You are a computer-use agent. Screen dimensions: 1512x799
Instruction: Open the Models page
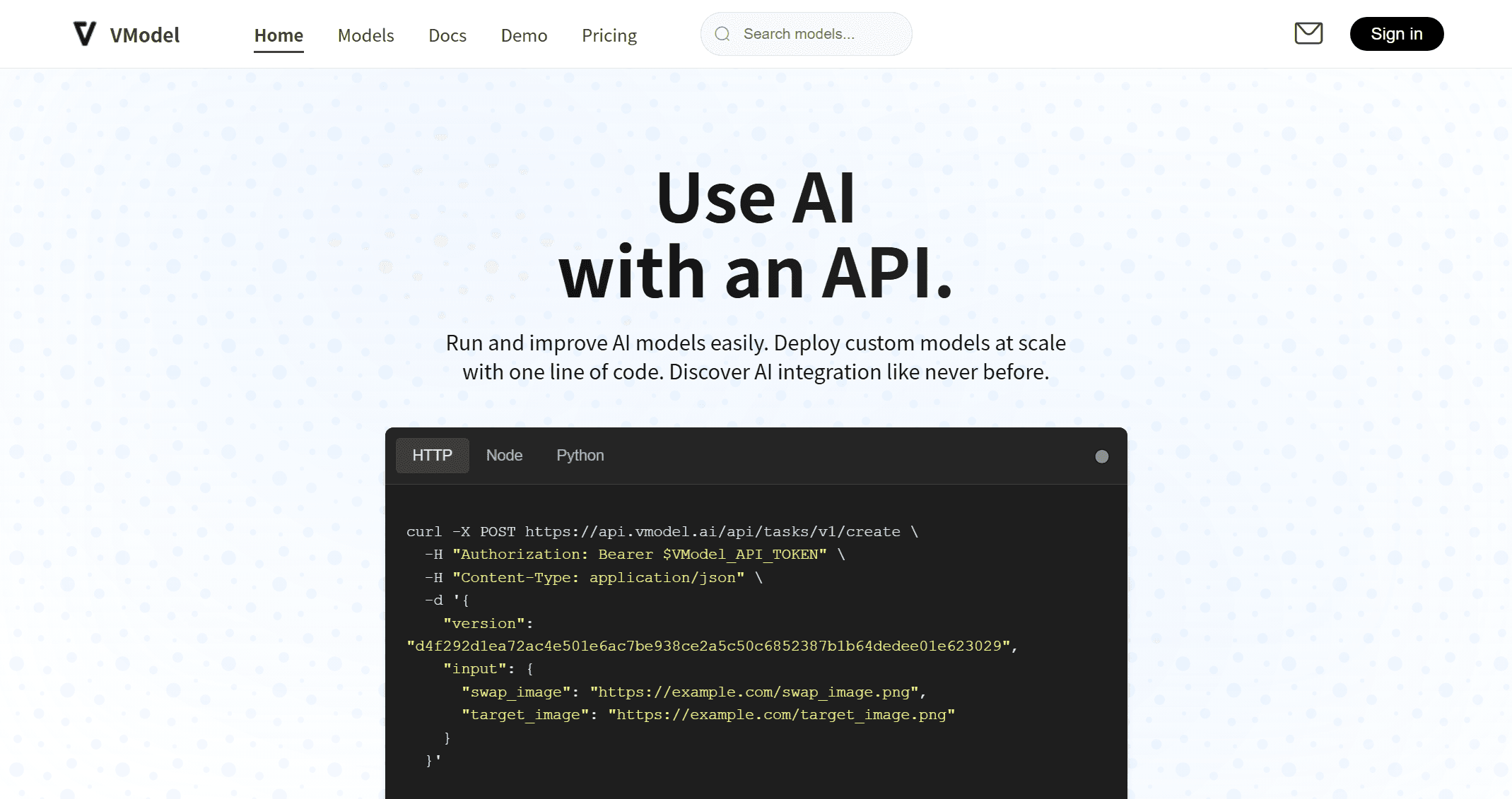365,35
